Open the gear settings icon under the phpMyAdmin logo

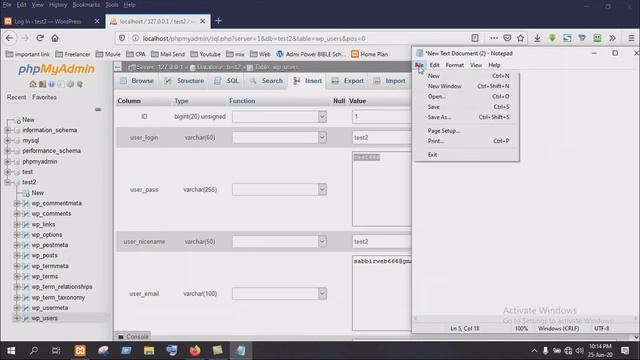71,84
